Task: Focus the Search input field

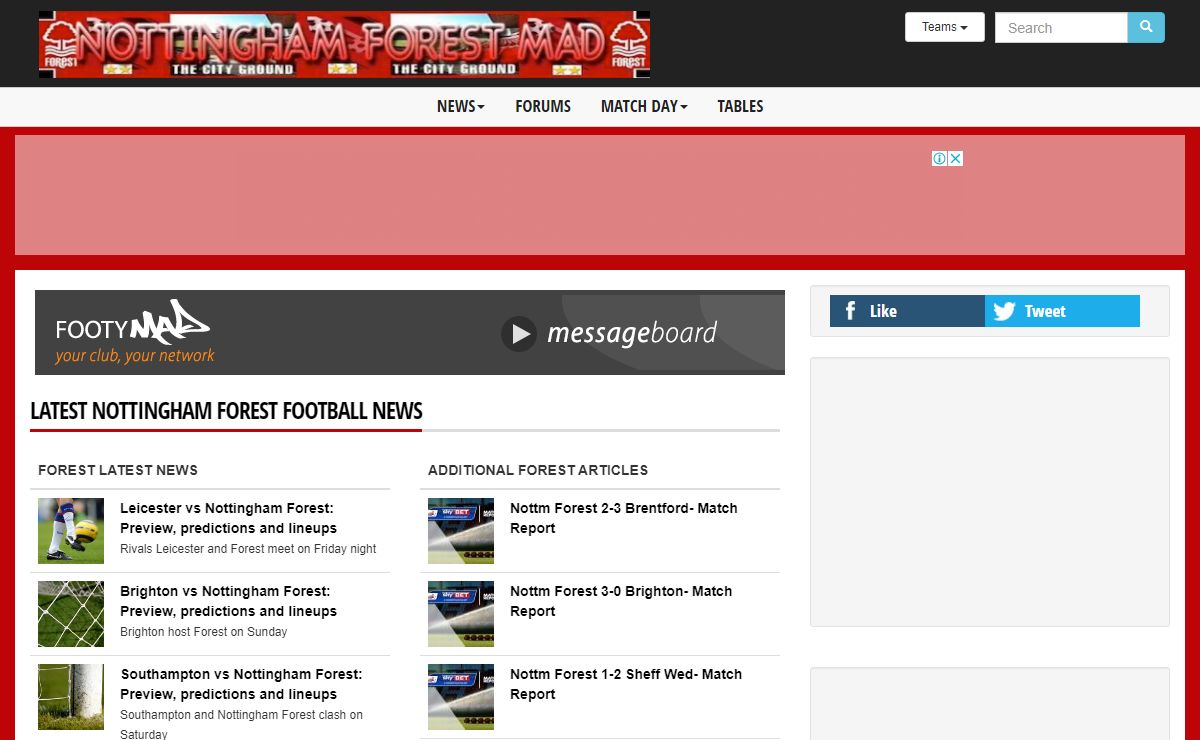Action: coord(1061,28)
